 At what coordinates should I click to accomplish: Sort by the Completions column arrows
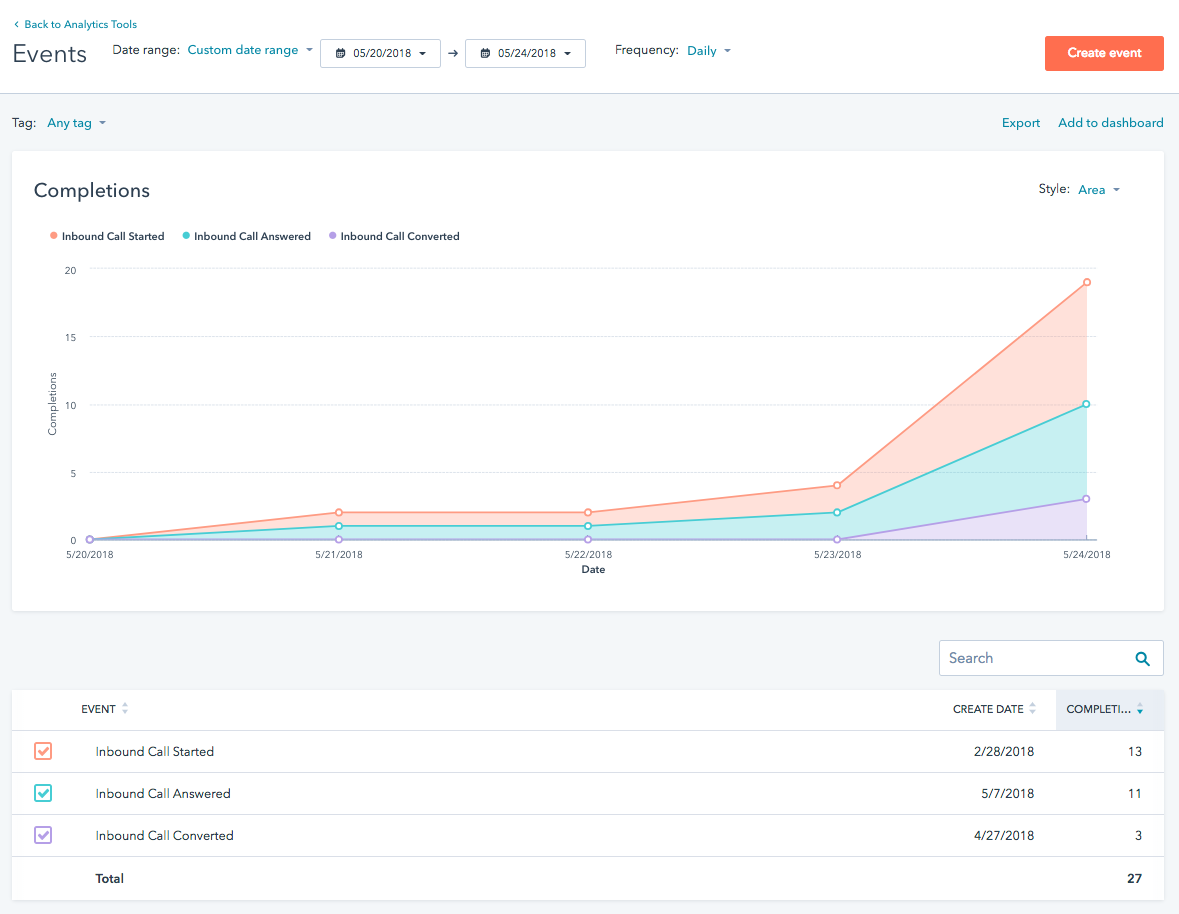1140,709
